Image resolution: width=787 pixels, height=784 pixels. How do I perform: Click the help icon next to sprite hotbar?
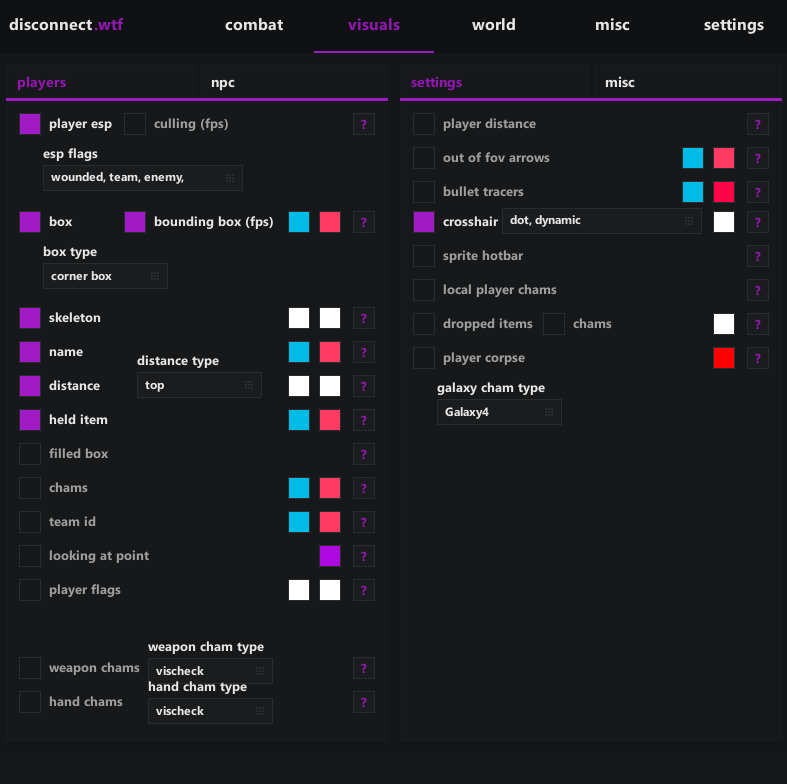point(758,256)
